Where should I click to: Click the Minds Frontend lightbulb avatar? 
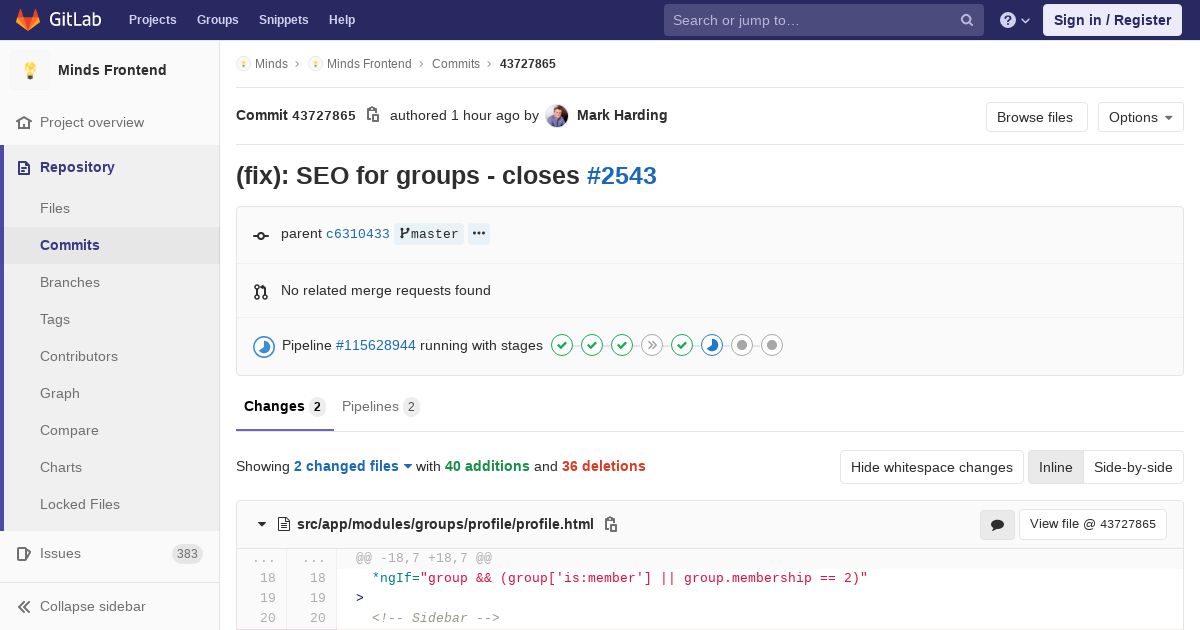pos(30,70)
